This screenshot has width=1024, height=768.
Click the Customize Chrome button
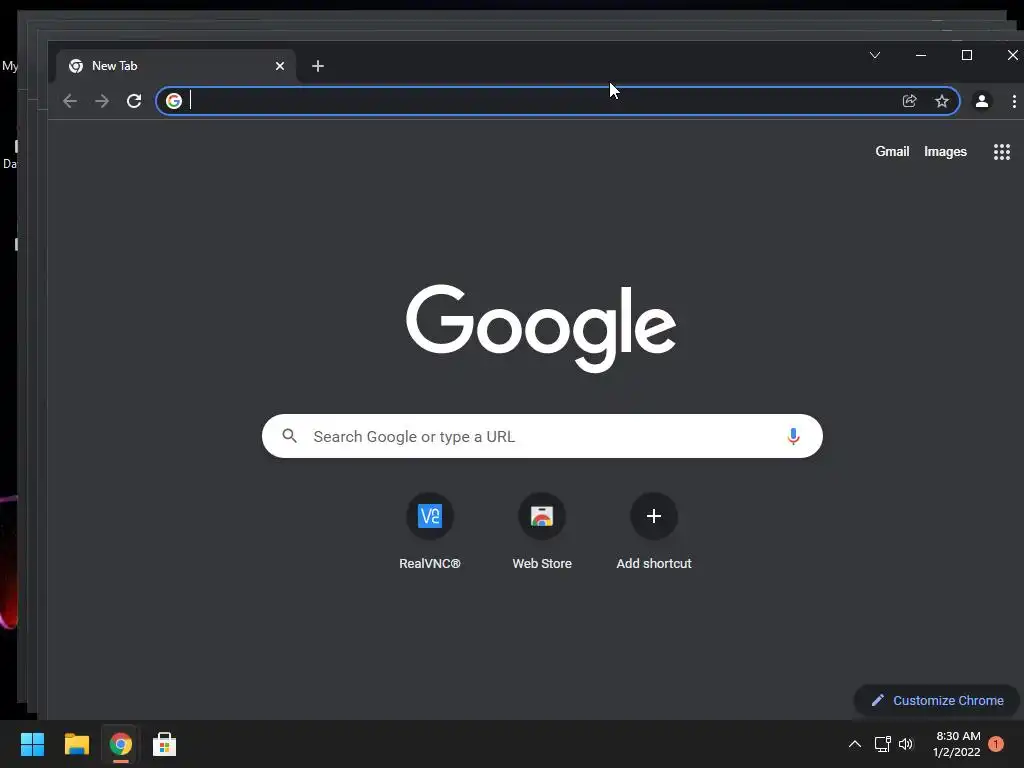point(937,701)
